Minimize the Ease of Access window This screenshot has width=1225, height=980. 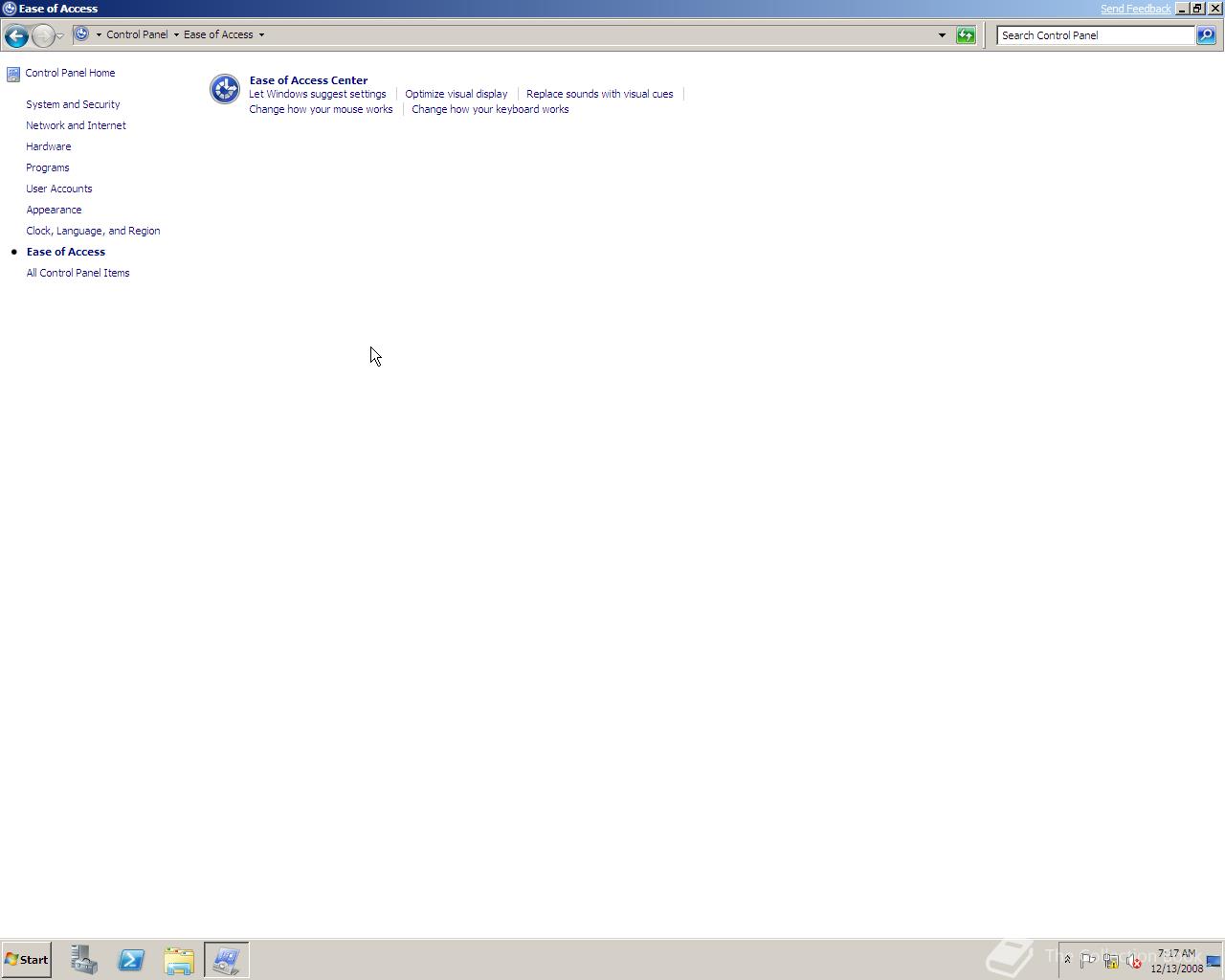(1182, 9)
